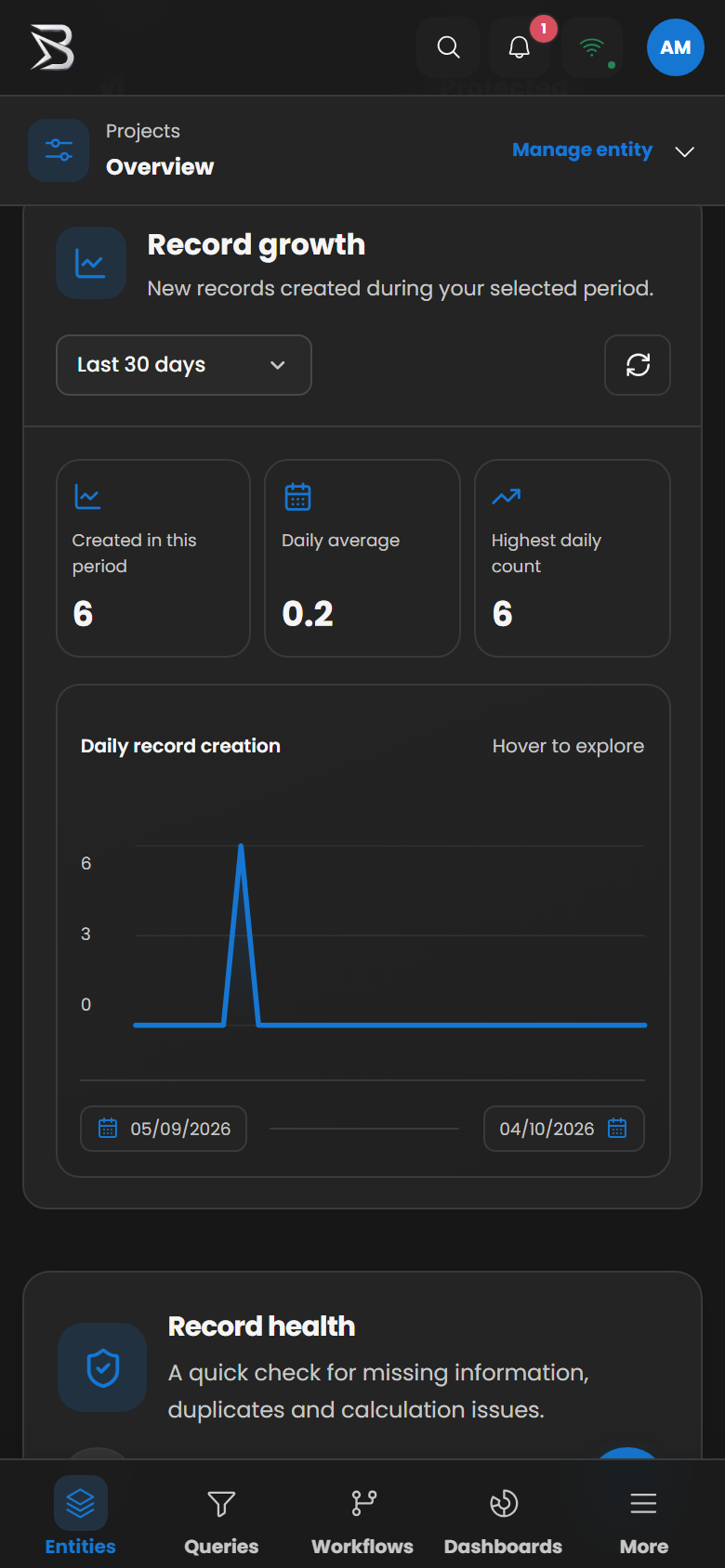
Task: Switch to the Workflows tab
Action: tap(362, 1516)
